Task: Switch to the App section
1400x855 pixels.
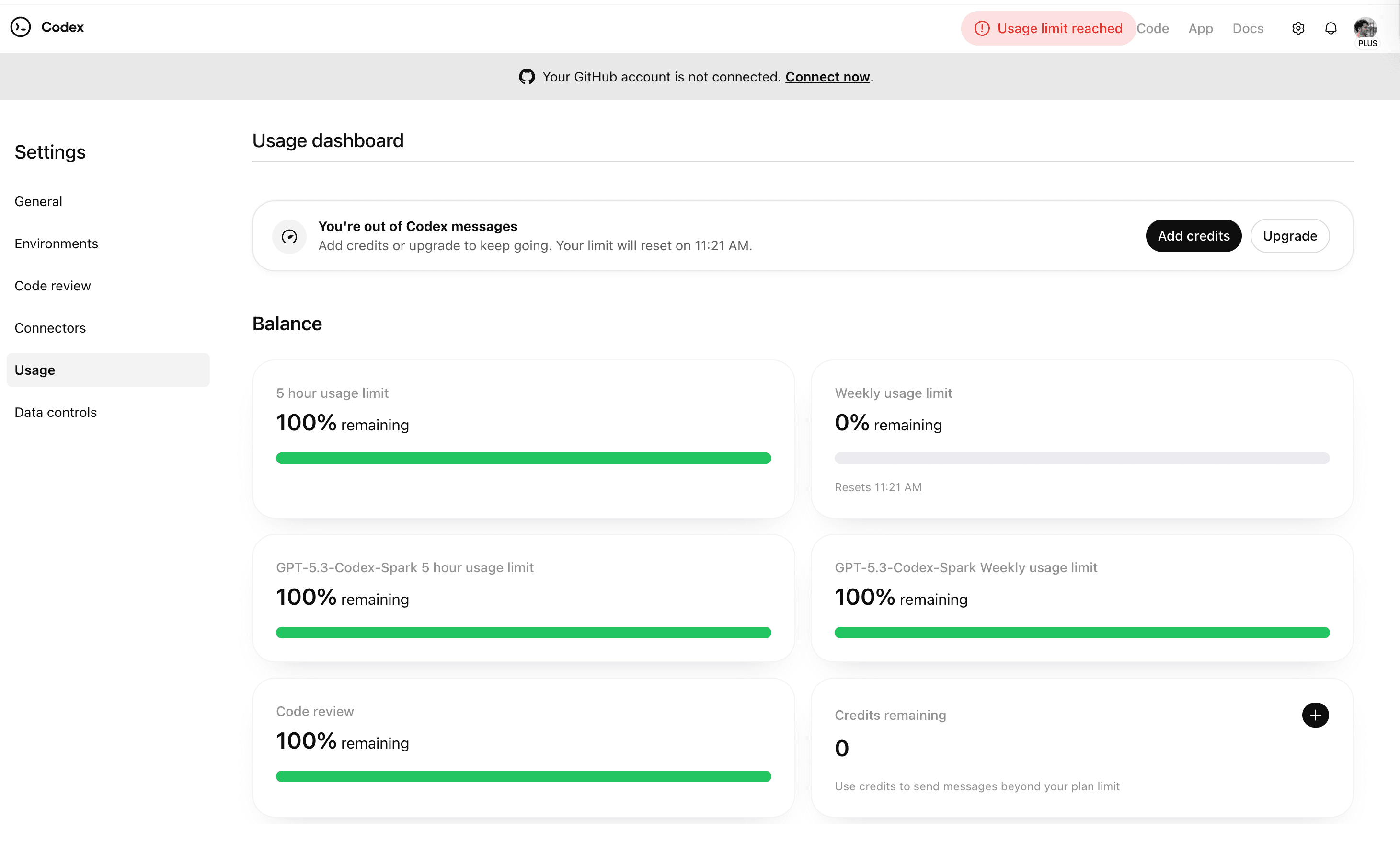Action: coord(1201,28)
